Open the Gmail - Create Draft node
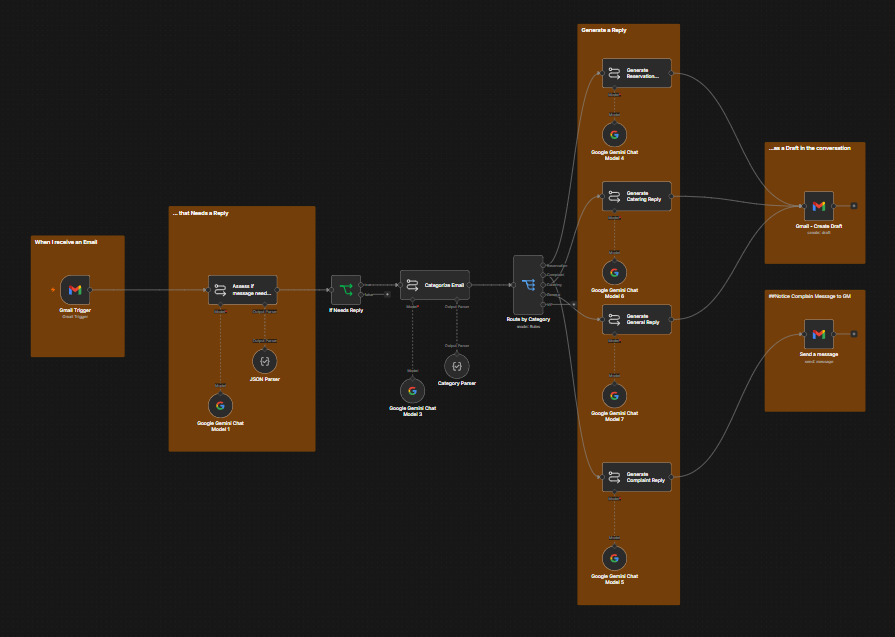The height and width of the screenshot is (637, 895). pos(819,206)
